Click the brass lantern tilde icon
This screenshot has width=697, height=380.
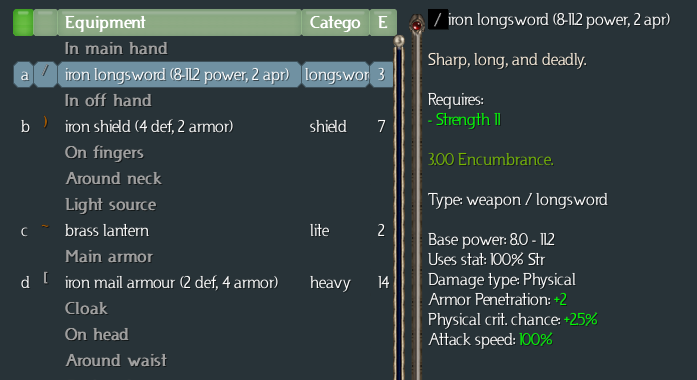(x=45, y=226)
